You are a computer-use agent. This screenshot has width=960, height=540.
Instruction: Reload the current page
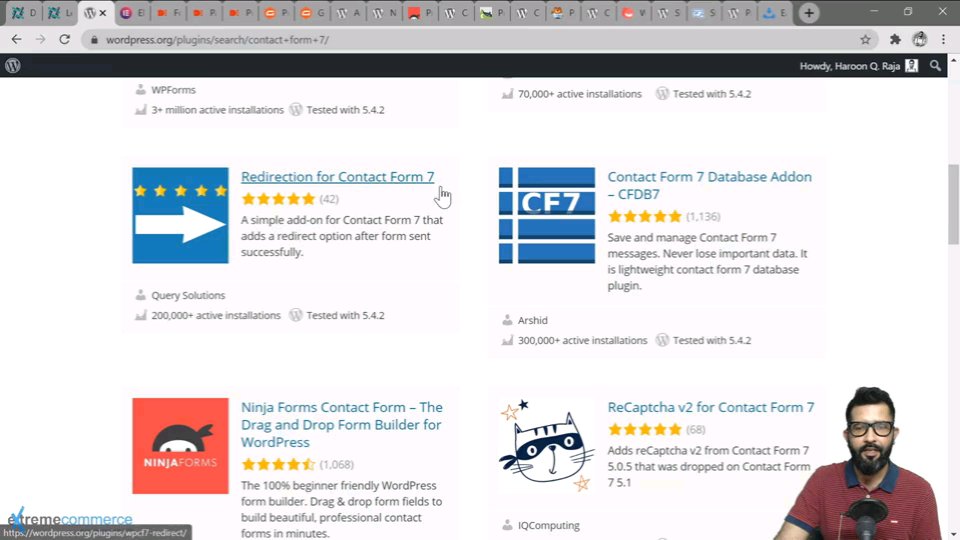(x=64, y=39)
